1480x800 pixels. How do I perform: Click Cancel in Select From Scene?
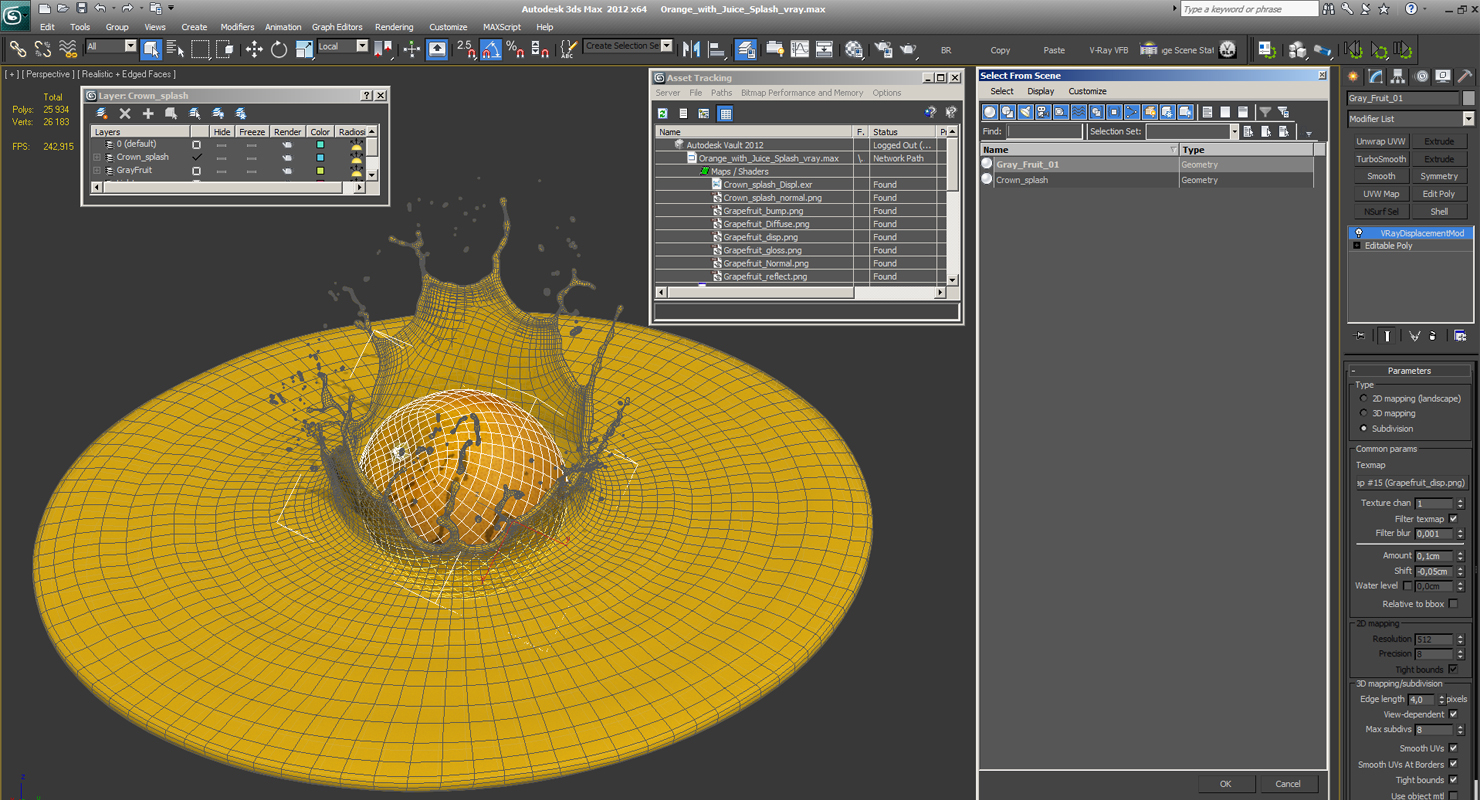pos(1288,784)
